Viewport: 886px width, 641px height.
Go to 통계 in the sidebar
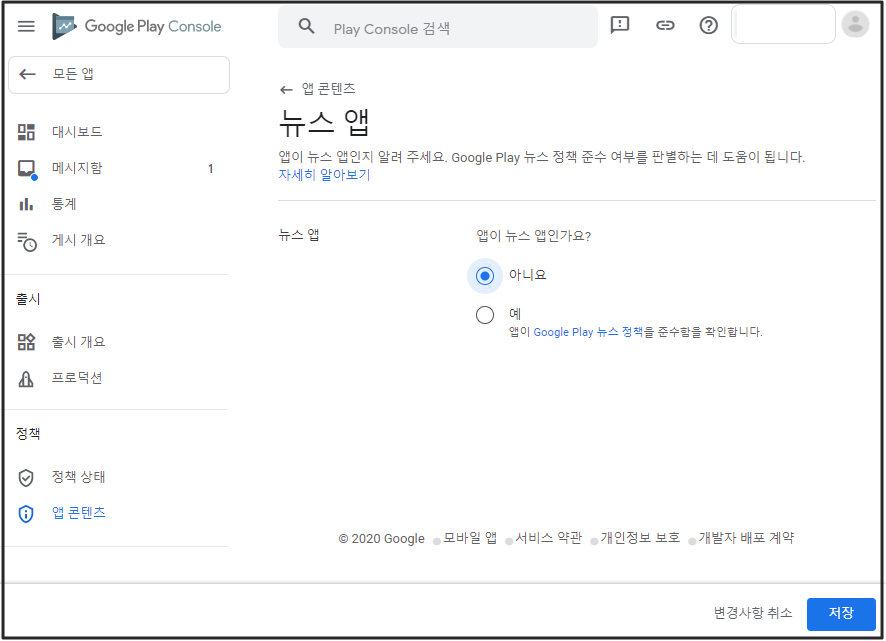click(64, 204)
